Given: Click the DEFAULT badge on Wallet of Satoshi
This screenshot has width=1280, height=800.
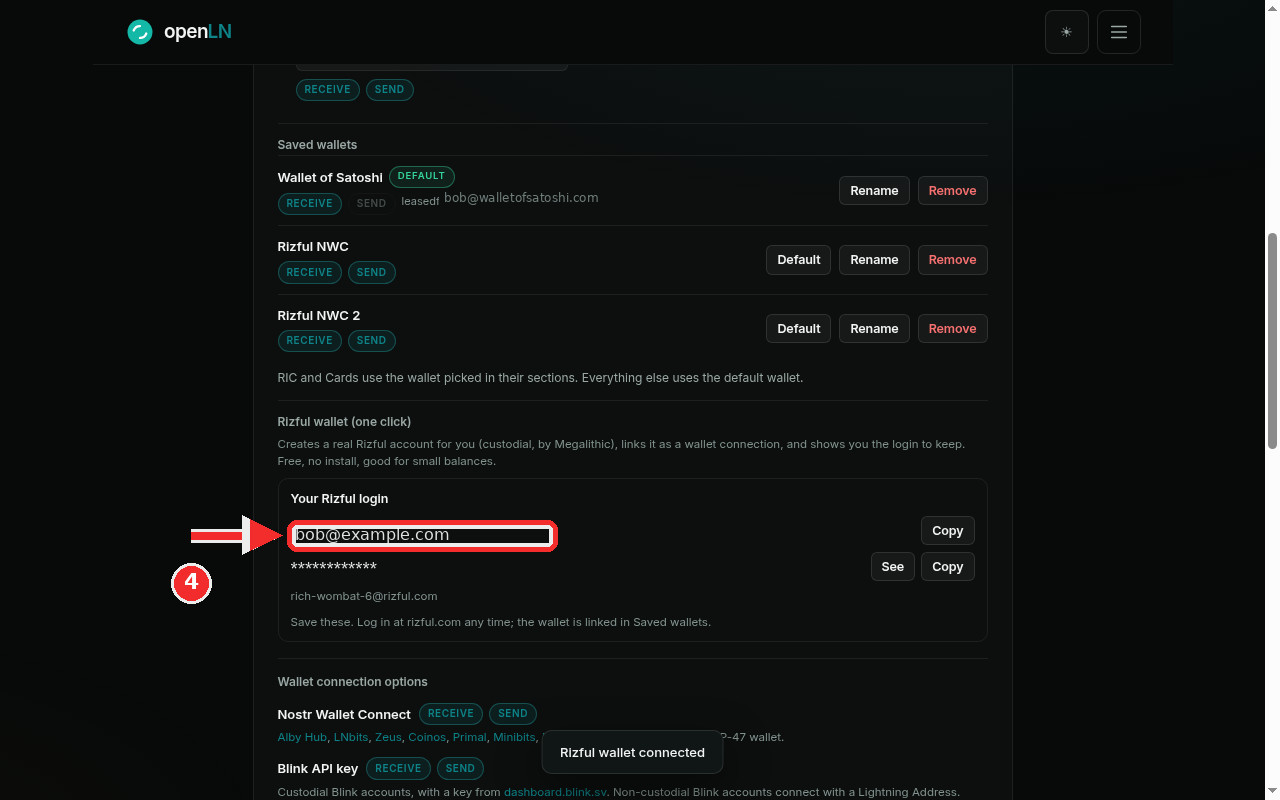Looking at the screenshot, I should pyautogui.click(x=421, y=177).
